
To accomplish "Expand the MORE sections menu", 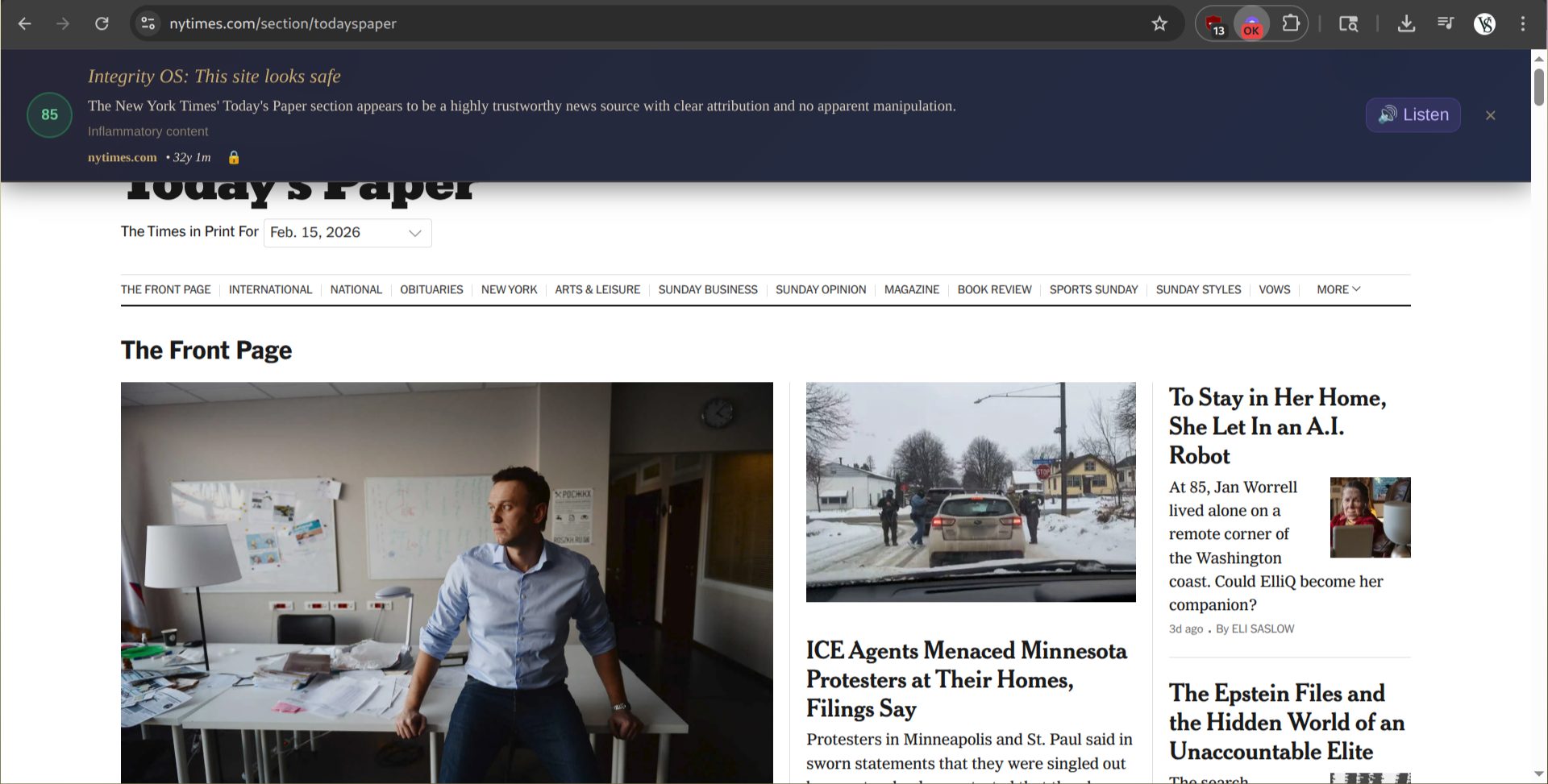I will click(1338, 289).
